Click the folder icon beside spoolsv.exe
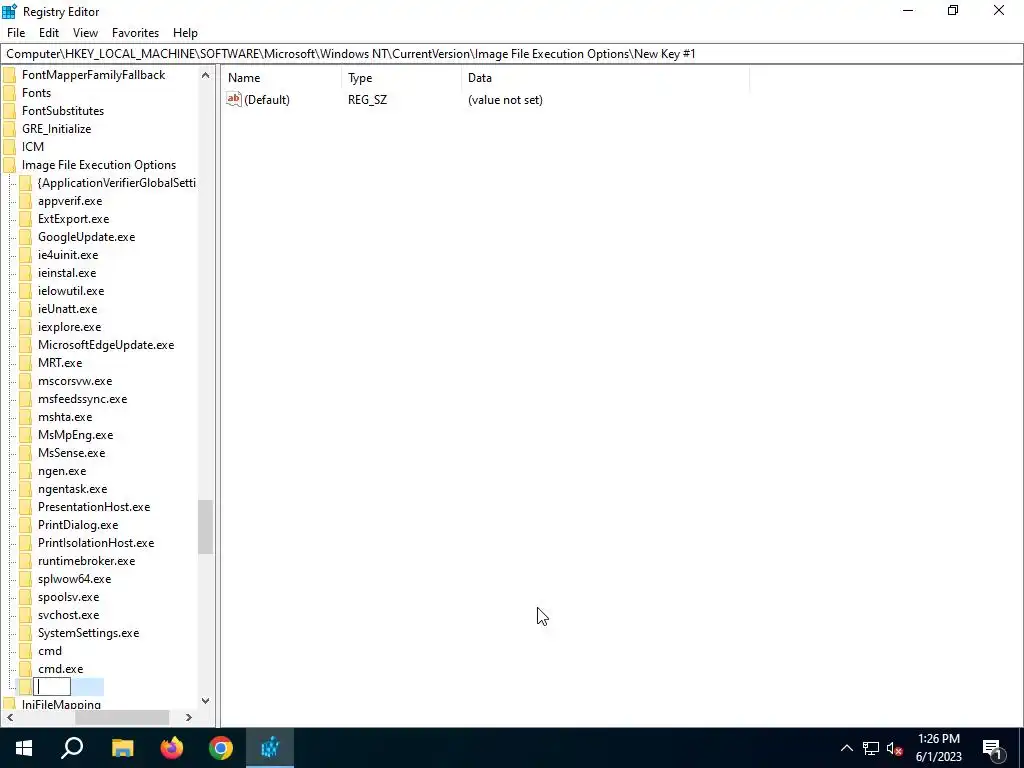The image size is (1024, 768). (25, 597)
